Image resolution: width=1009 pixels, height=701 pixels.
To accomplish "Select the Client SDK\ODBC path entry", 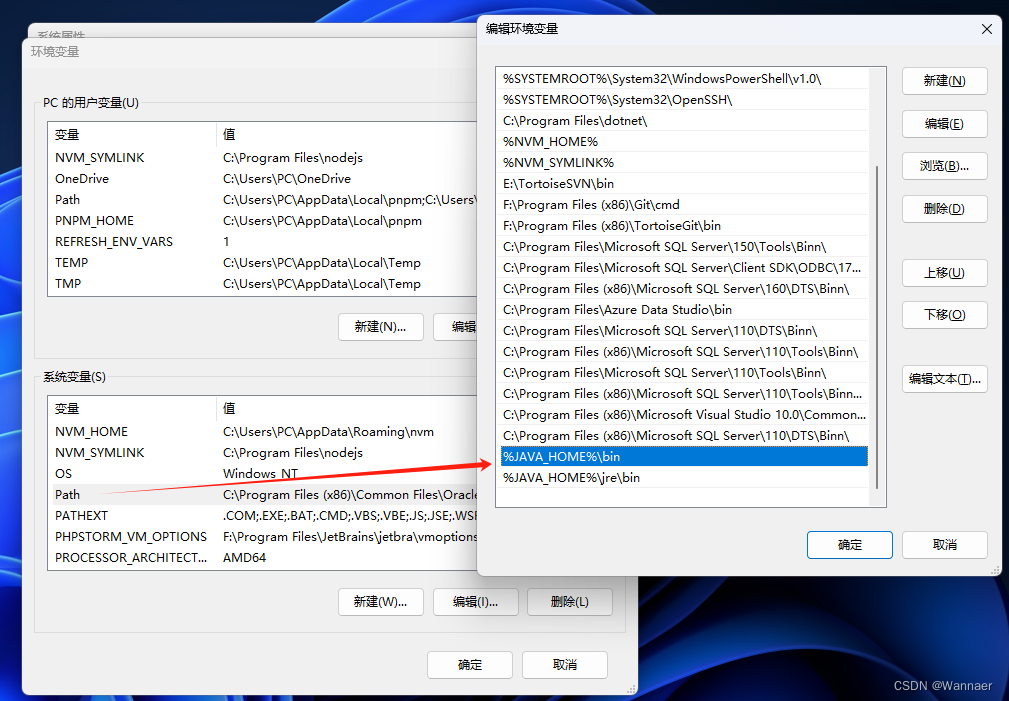I will coord(684,268).
